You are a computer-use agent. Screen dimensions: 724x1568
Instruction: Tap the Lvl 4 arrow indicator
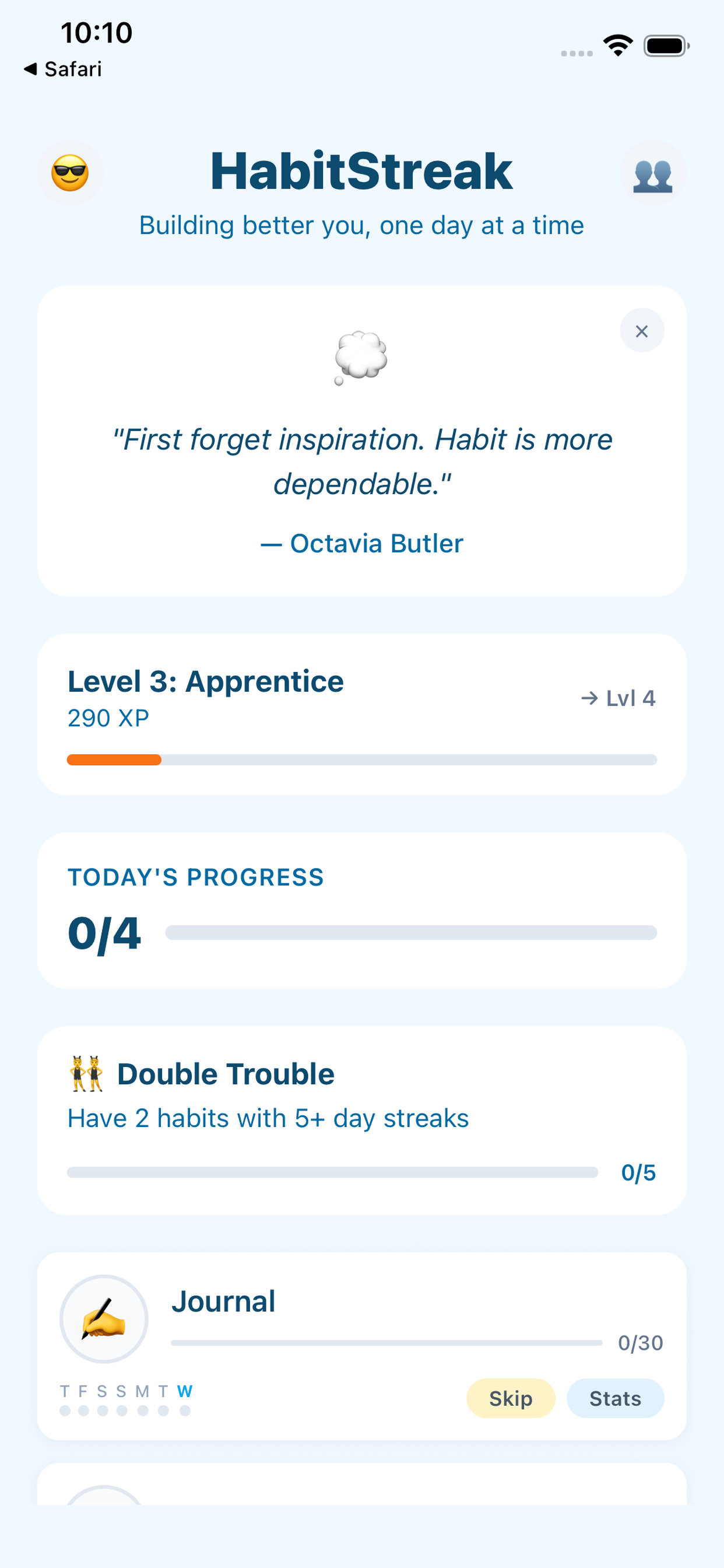coord(617,698)
